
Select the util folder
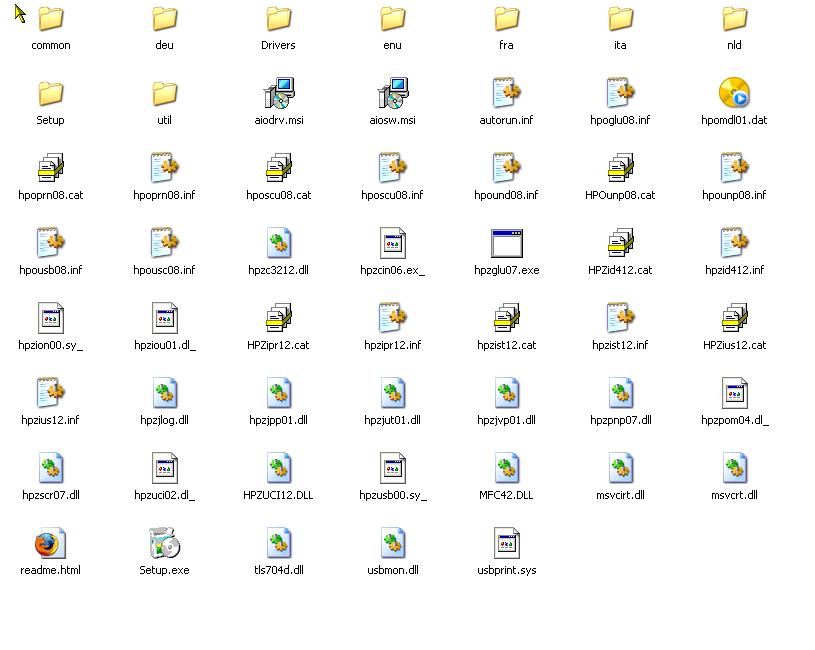(164, 94)
